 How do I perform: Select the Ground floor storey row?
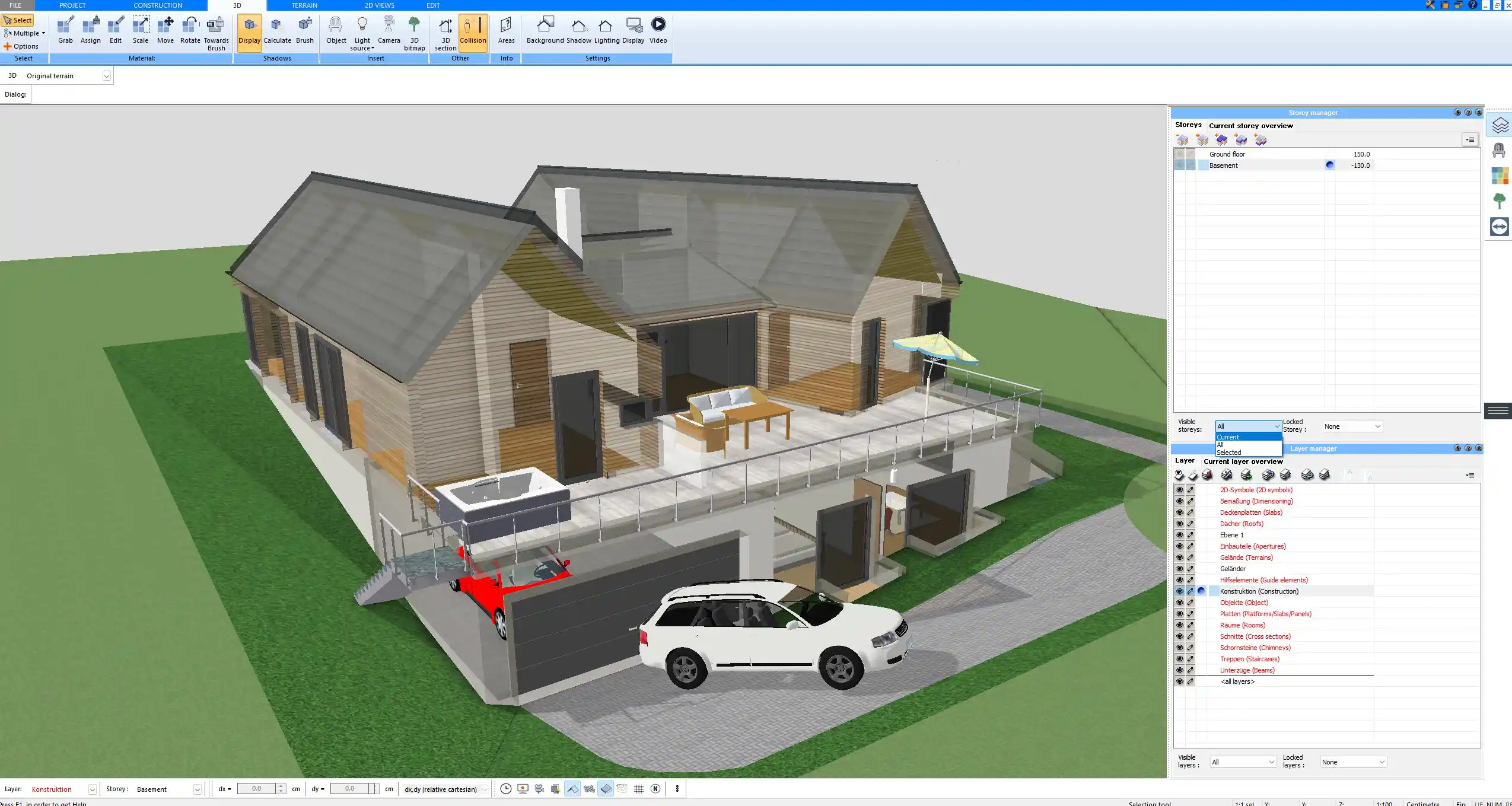pyautogui.click(x=1227, y=154)
